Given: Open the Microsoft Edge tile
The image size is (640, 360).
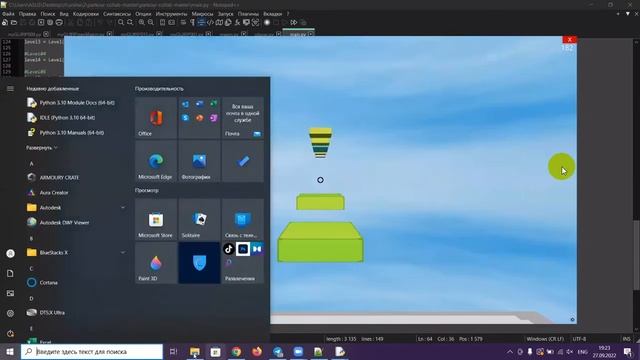Looking at the screenshot, I should tap(156, 161).
